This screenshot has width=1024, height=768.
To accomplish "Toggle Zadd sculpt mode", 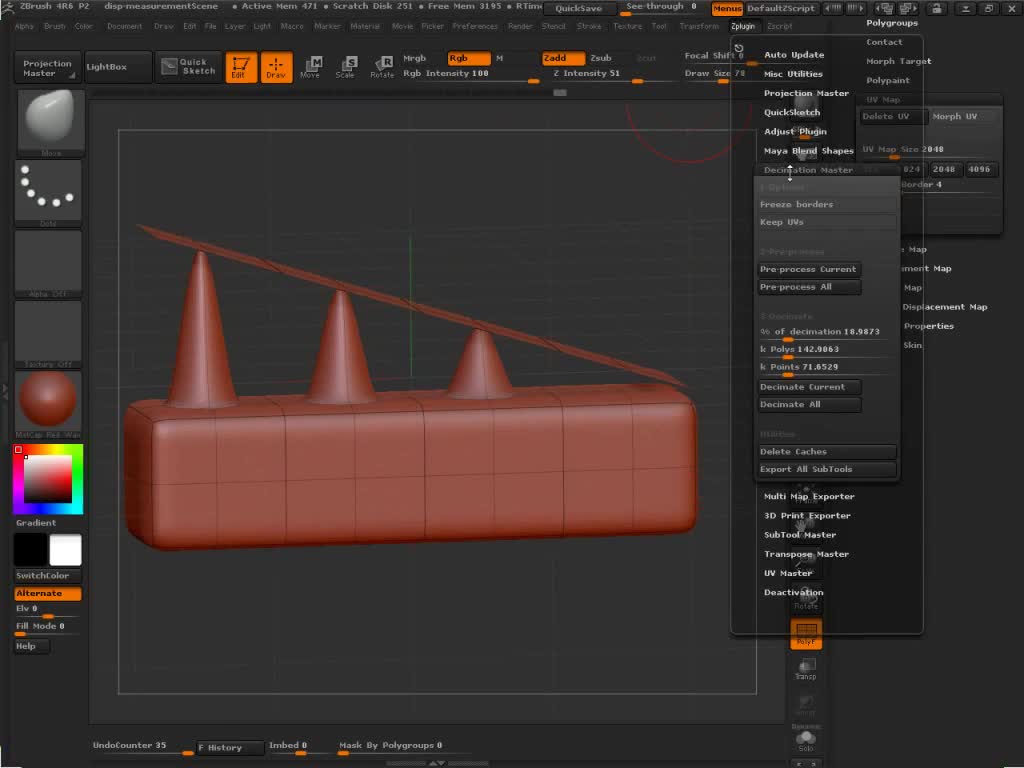I will point(563,58).
